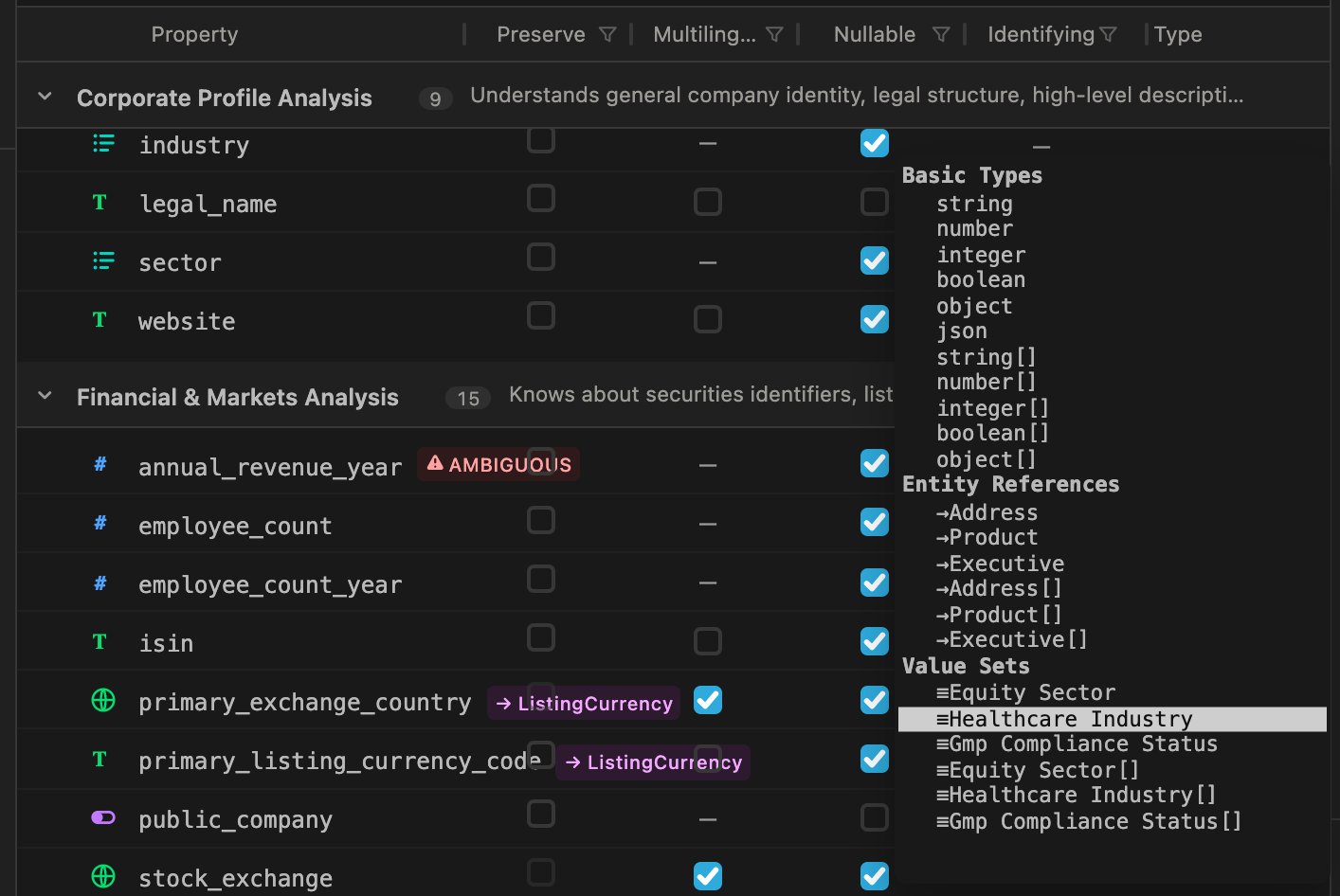This screenshot has width=1340, height=896.
Task: Click the text type icon beside legal_name
Action: pos(100,203)
